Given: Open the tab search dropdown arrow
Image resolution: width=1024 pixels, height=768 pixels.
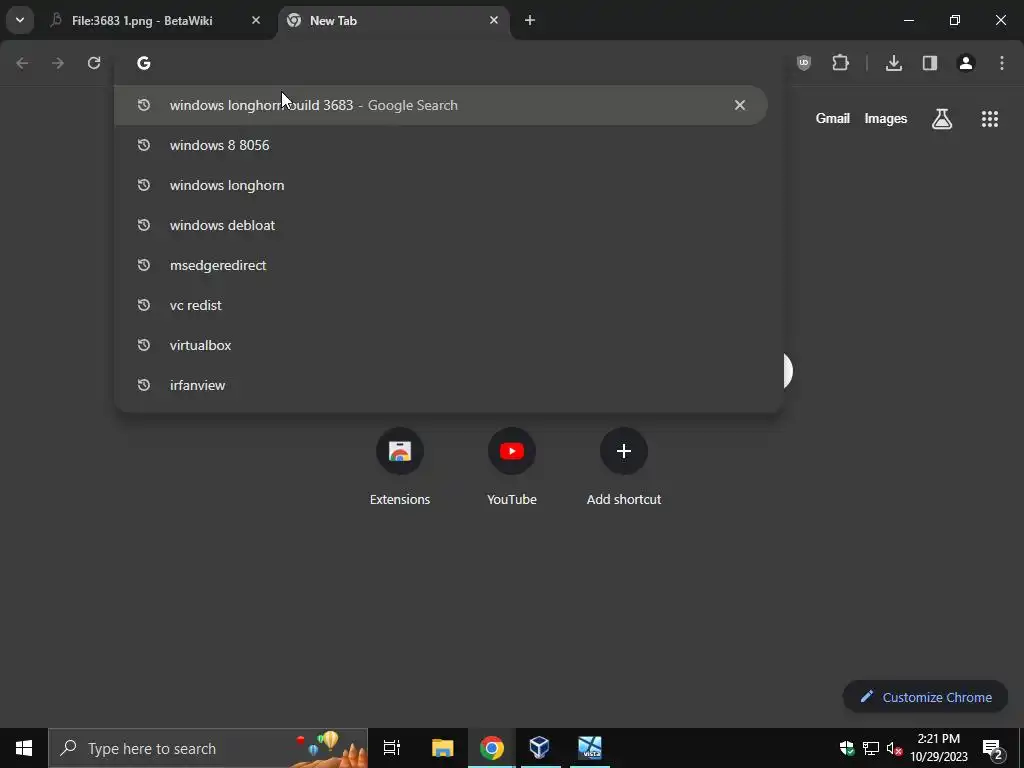Looking at the screenshot, I should tap(20, 20).
